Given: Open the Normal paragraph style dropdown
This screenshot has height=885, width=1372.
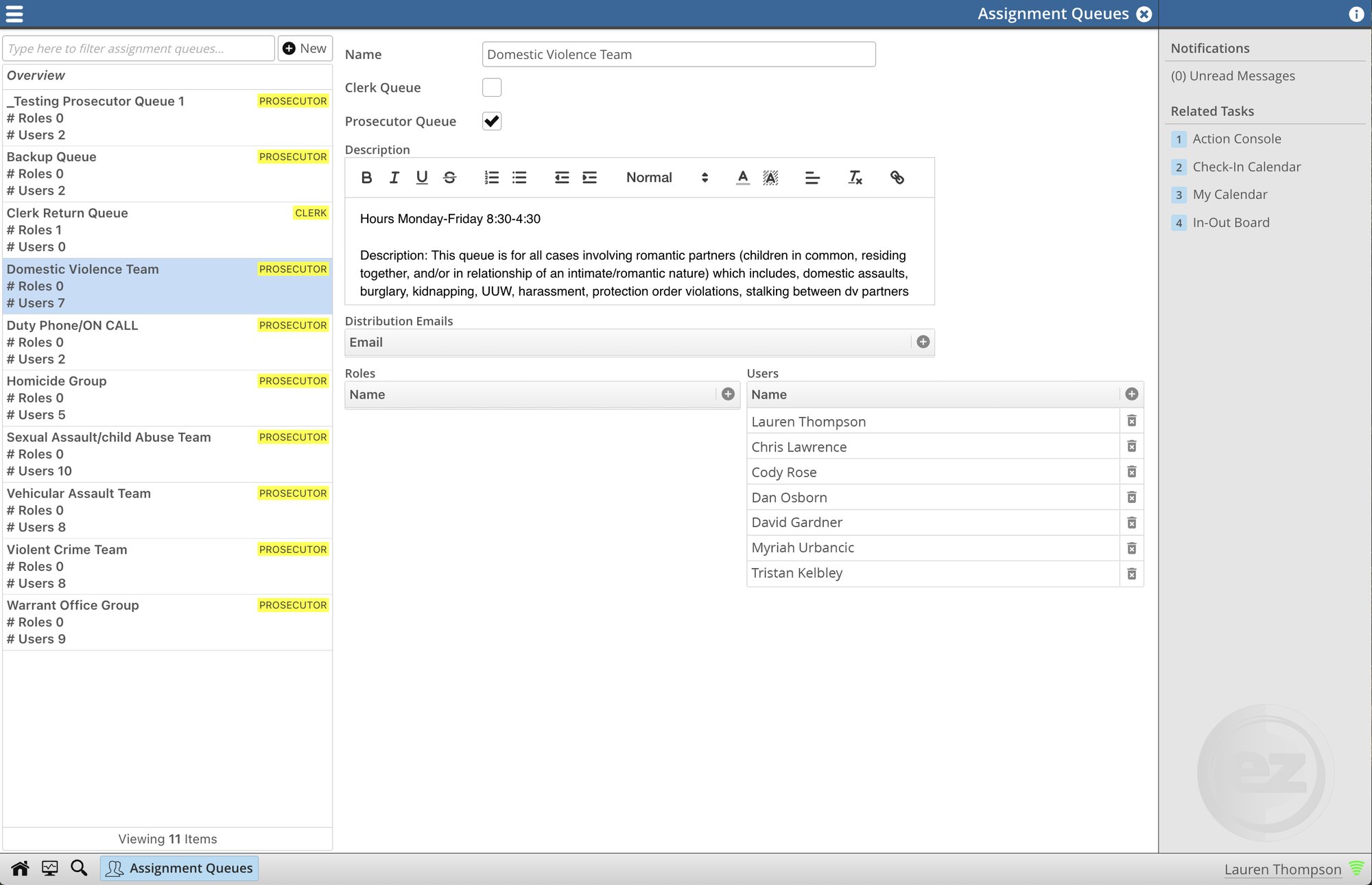Looking at the screenshot, I should [x=667, y=178].
